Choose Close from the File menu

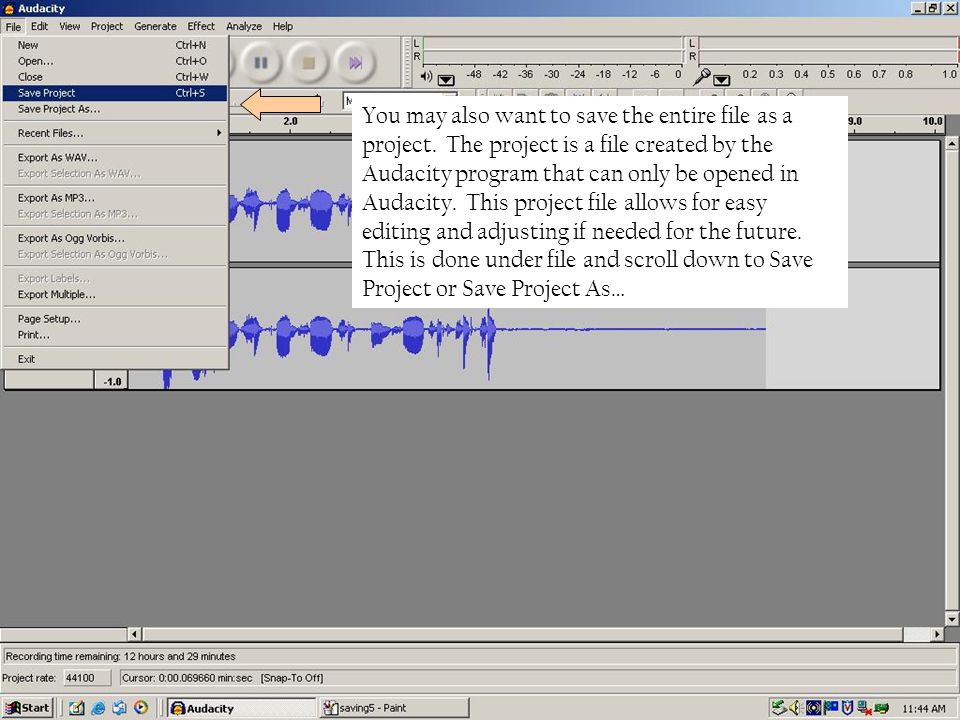tap(114, 77)
